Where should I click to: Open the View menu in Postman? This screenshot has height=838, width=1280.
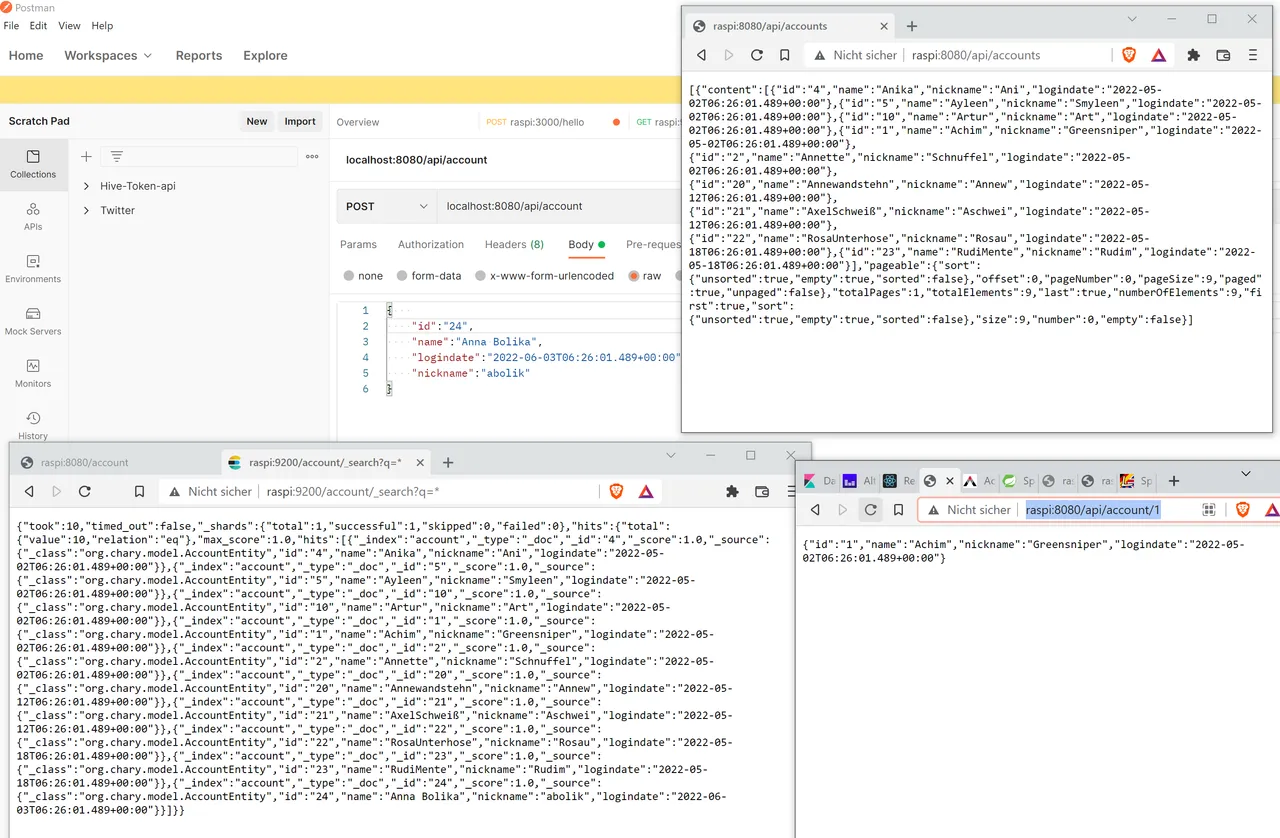click(70, 26)
